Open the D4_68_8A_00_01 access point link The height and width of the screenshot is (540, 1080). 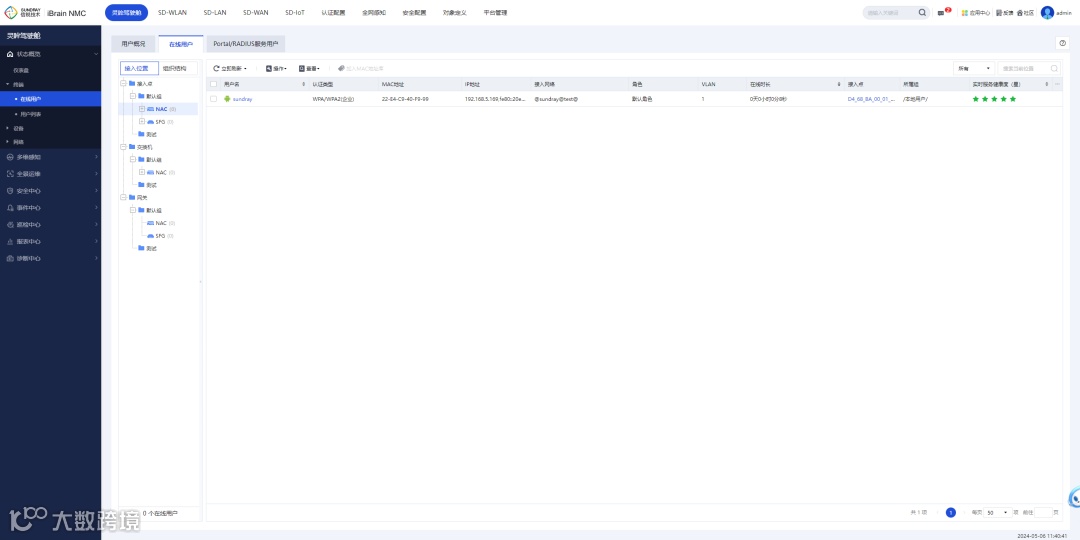click(871, 99)
